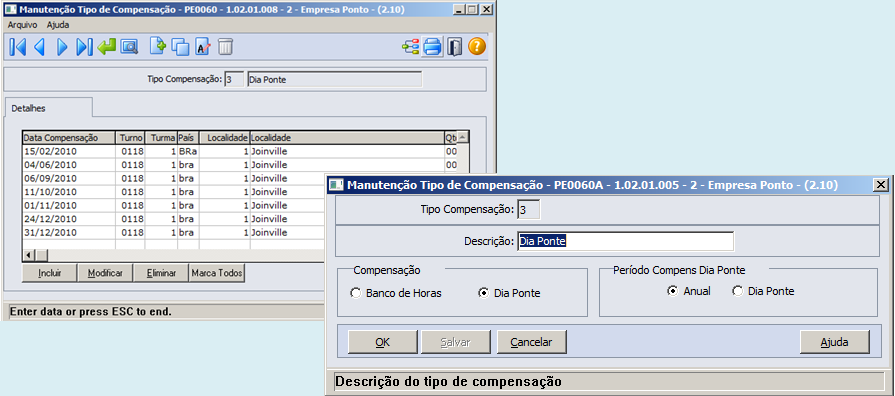Open the Arquivo menu

(x=22, y=25)
